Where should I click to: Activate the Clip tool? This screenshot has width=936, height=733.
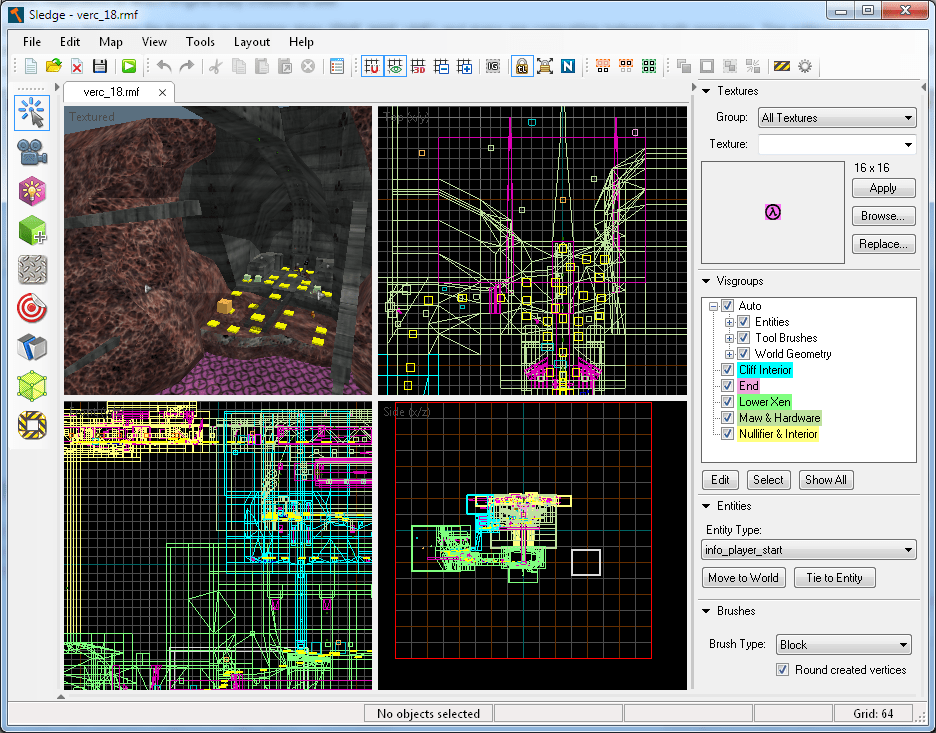tap(33, 347)
